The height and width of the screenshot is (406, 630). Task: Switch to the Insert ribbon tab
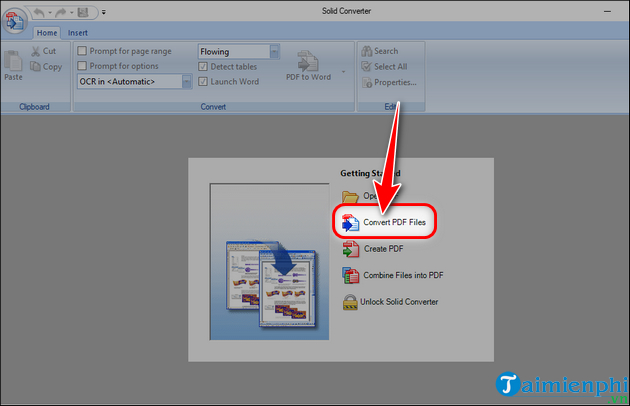(x=78, y=33)
